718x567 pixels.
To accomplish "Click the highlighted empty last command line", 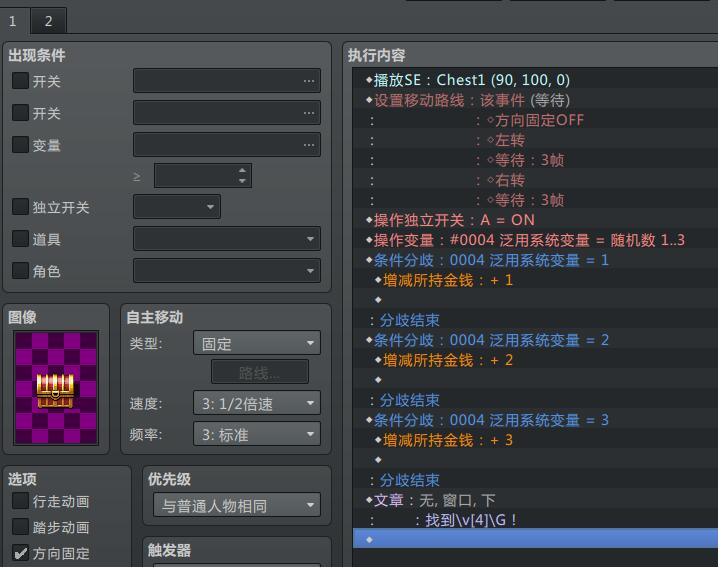I will [535, 540].
